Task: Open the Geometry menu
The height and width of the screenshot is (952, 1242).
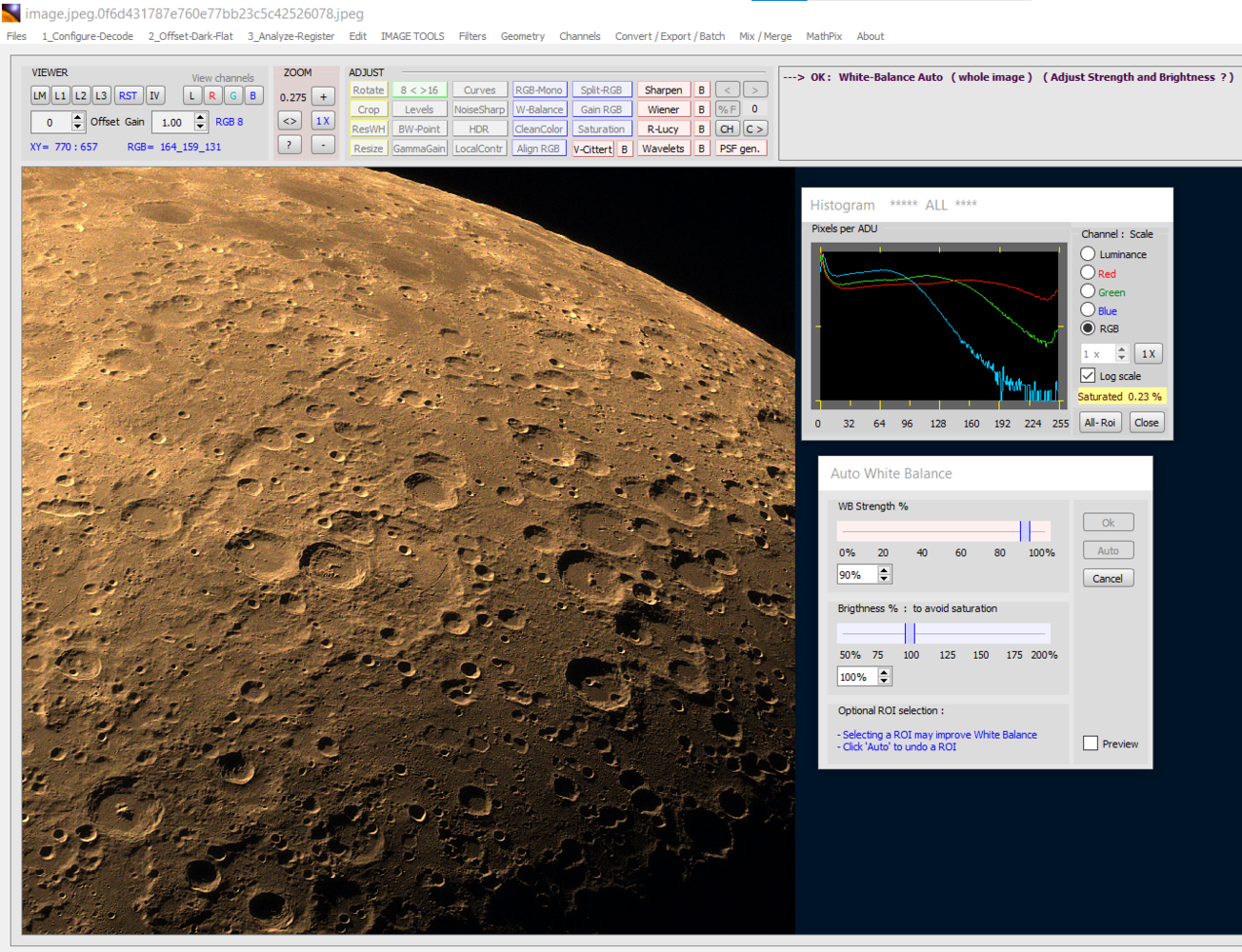Action: pyautogui.click(x=522, y=36)
